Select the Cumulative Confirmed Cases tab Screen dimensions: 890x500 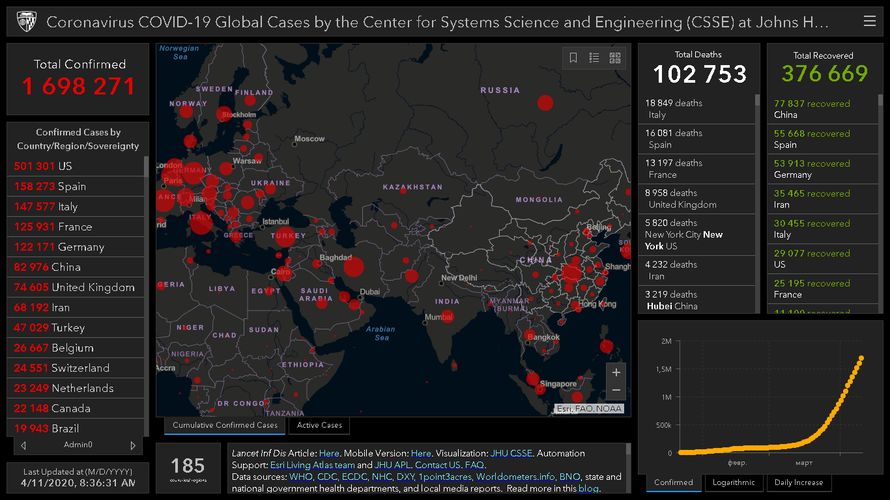pyautogui.click(x=225, y=426)
